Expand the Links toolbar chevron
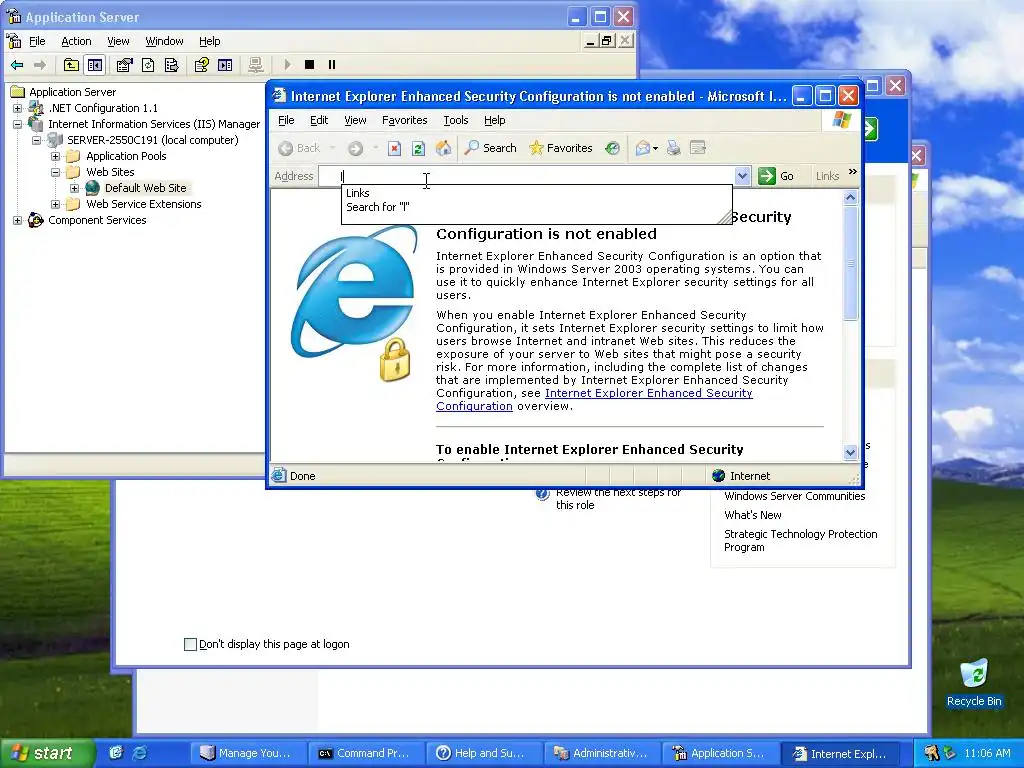Image resolution: width=1024 pixels, height=768 pixels. tap(852, 172)
